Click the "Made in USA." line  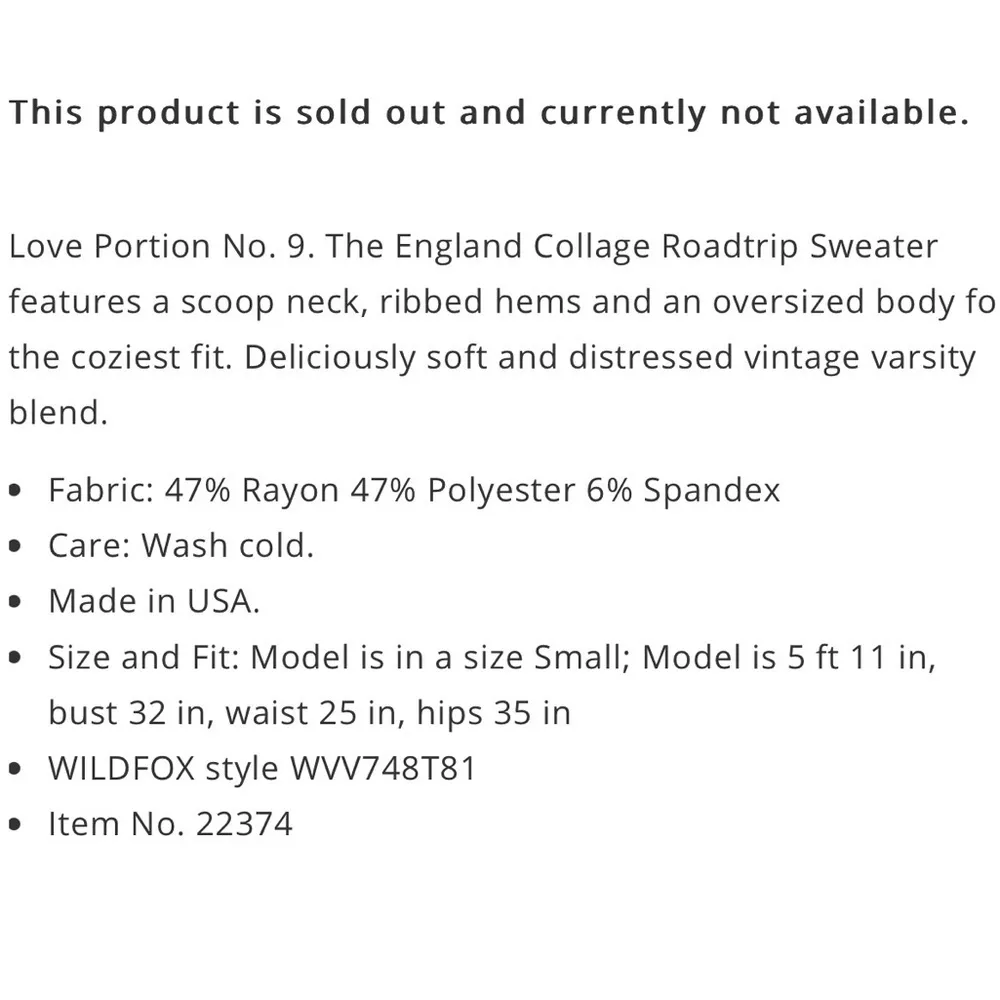point(154,601)
